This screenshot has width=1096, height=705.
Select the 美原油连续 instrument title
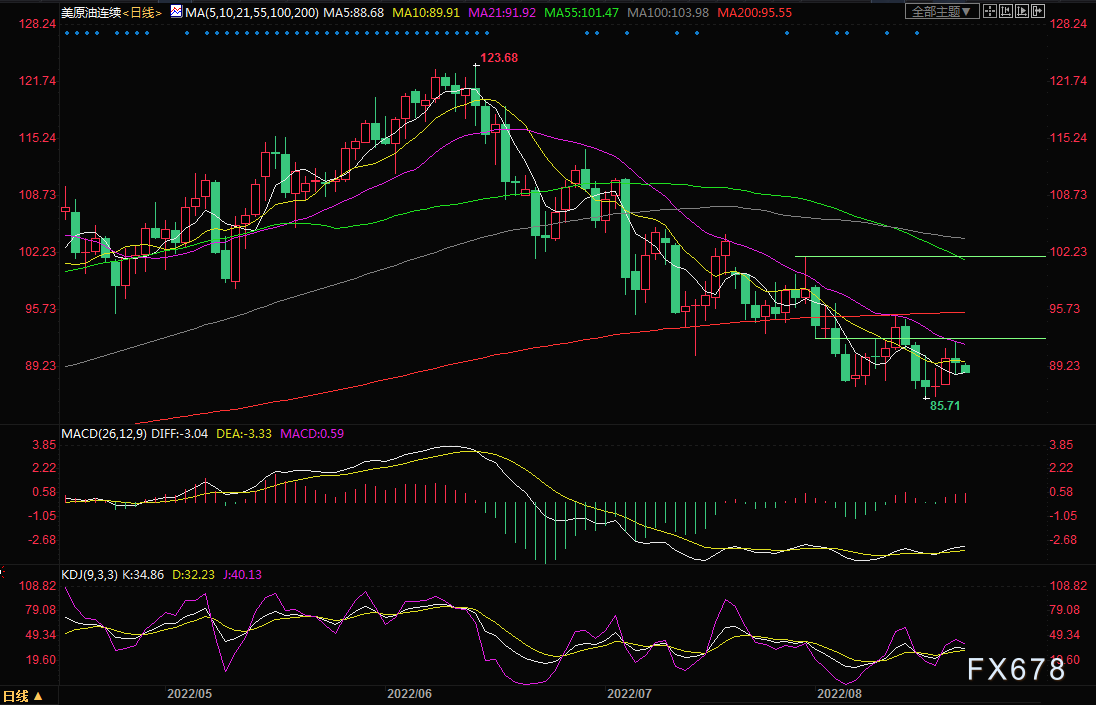click(92, 13)
